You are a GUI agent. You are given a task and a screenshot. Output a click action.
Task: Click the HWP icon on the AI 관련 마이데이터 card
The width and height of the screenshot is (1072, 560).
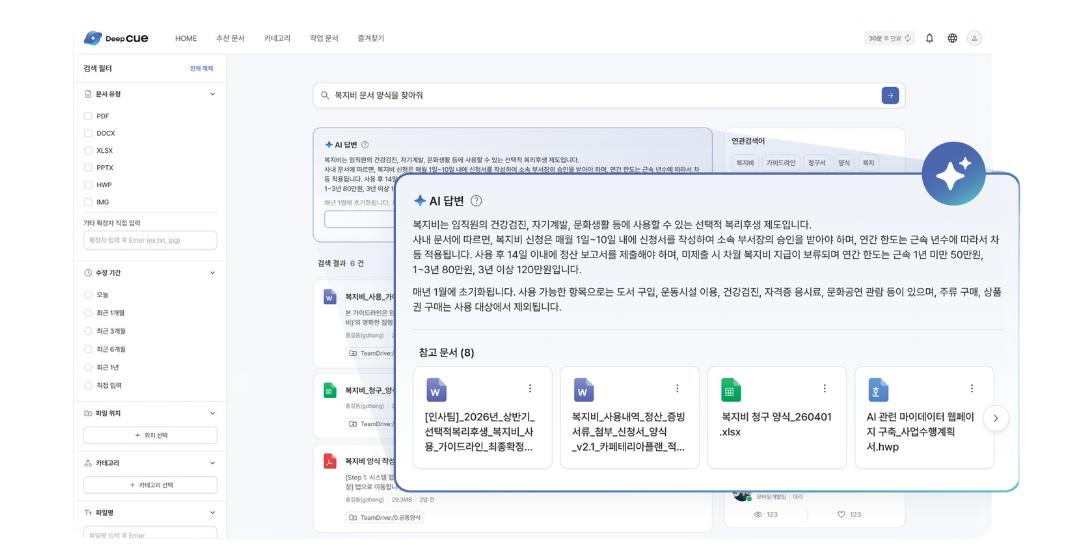coord(878,390)
